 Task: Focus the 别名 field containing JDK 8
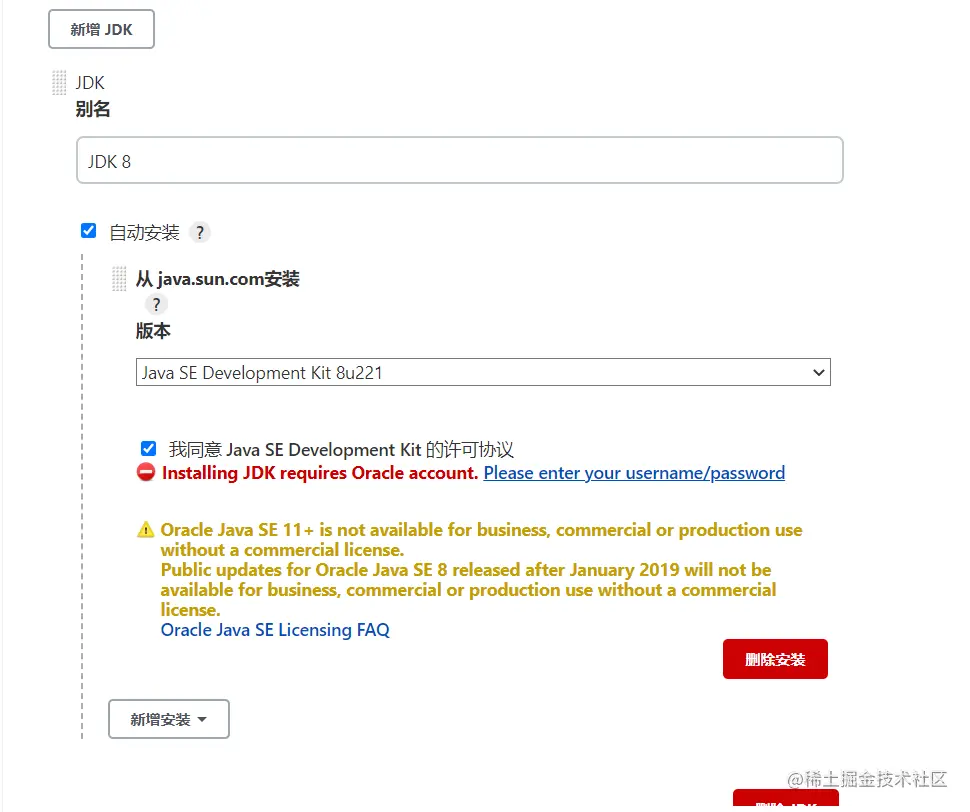[x=460, y=160]
